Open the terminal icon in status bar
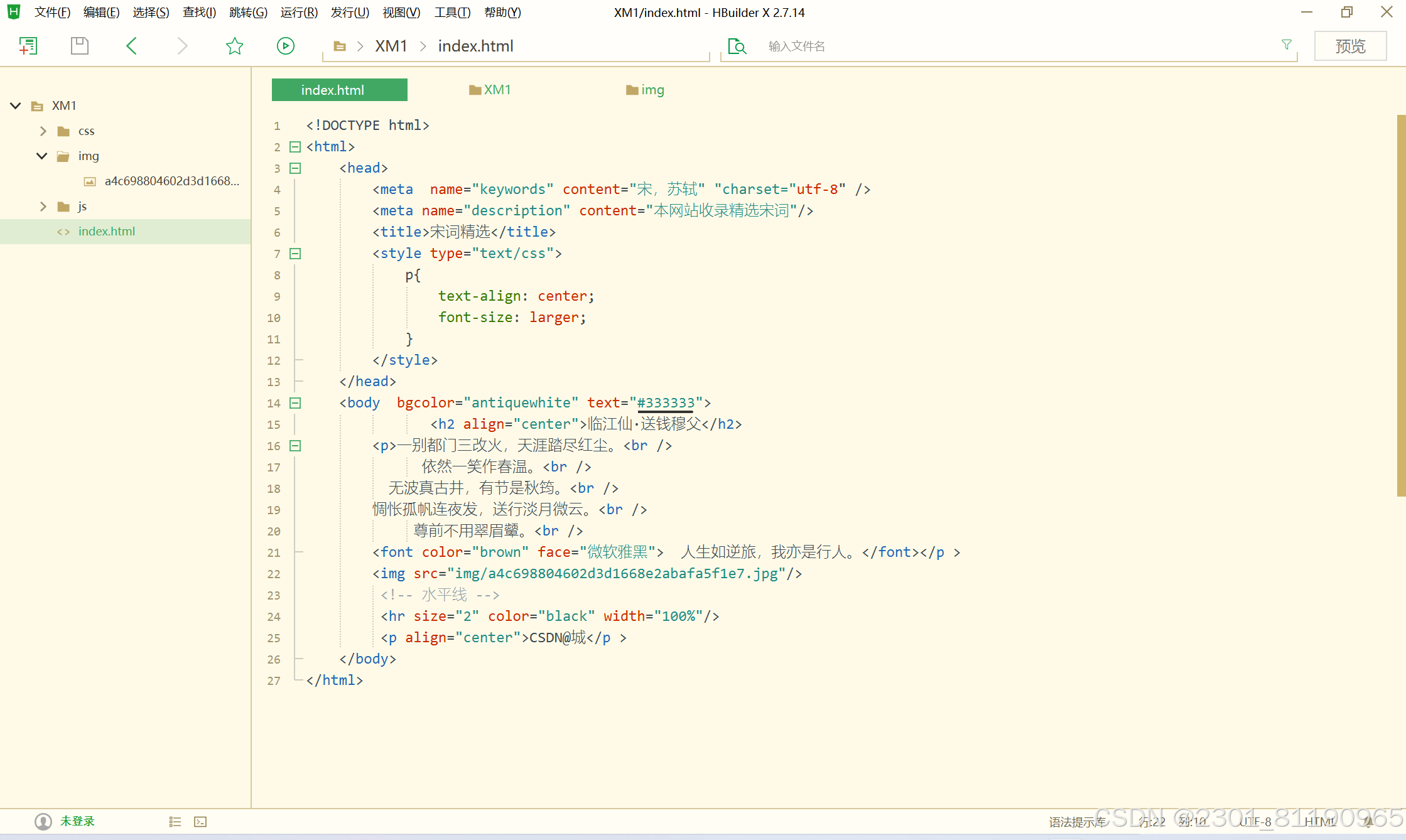The image size is (1406, 840). (x=200, y=822)
